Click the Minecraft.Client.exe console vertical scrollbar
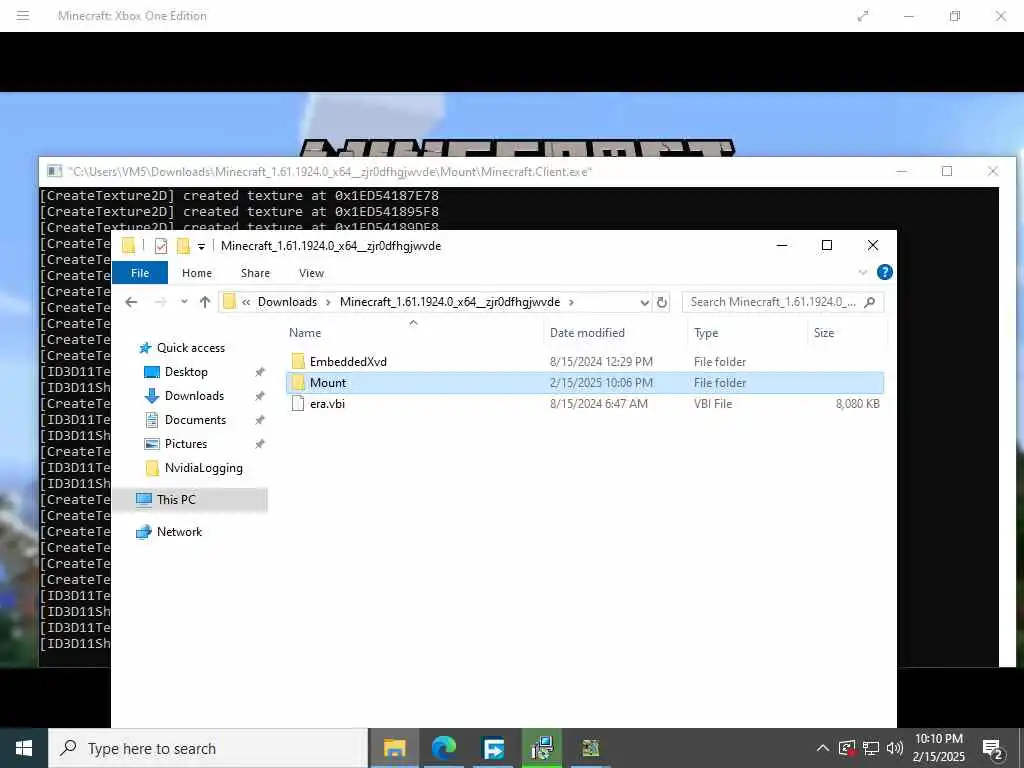 pos(1006,426)
